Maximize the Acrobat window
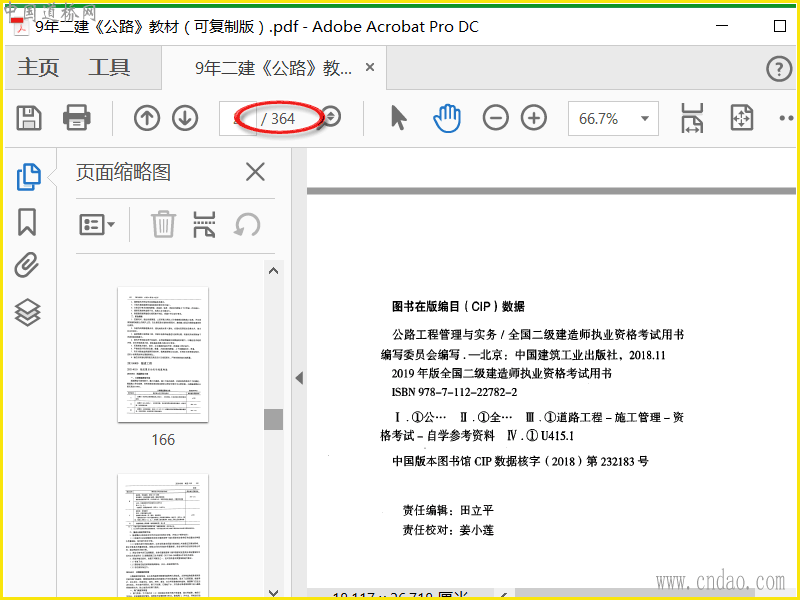 tap(780, 26)
